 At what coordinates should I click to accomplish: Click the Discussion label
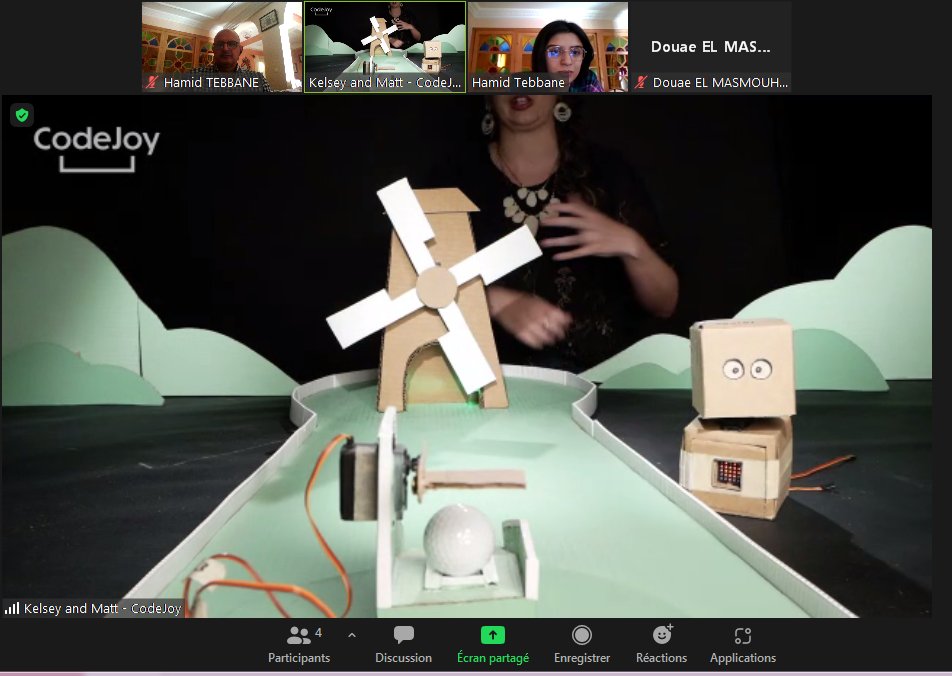pyautogui.click(x=403, y=658)
